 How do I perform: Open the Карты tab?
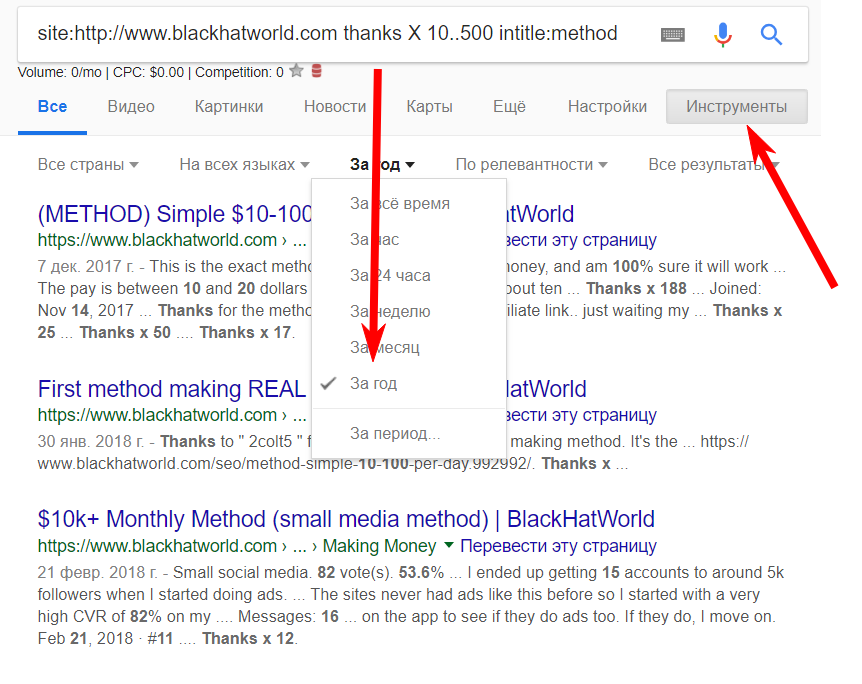tap(429, 106)
